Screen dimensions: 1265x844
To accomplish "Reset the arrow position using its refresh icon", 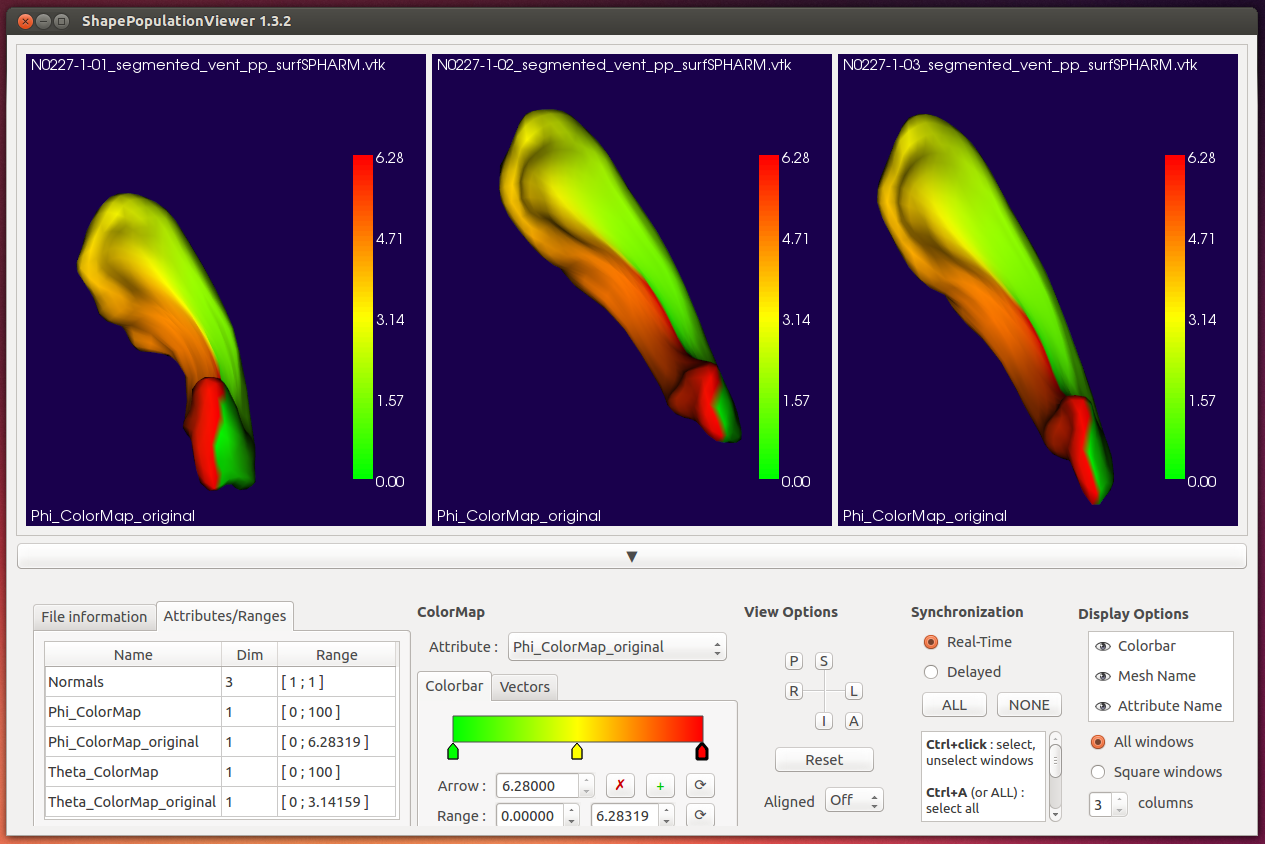I will pos(700,786).
